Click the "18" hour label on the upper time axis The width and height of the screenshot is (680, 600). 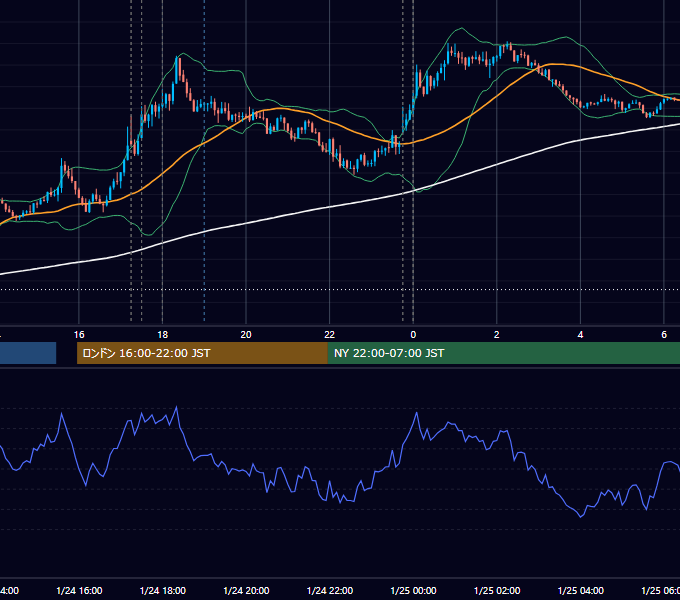tap(163, 335)
